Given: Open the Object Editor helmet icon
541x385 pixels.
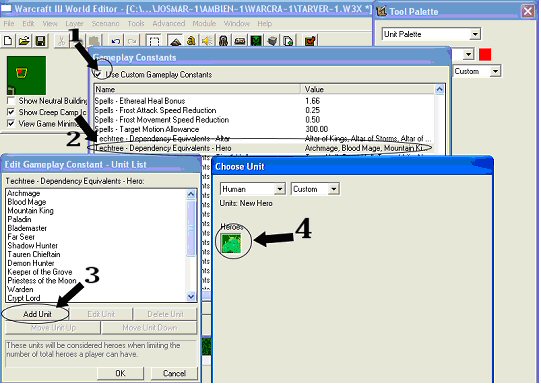Looking at the screenshot, I should (x=223, y=41).
